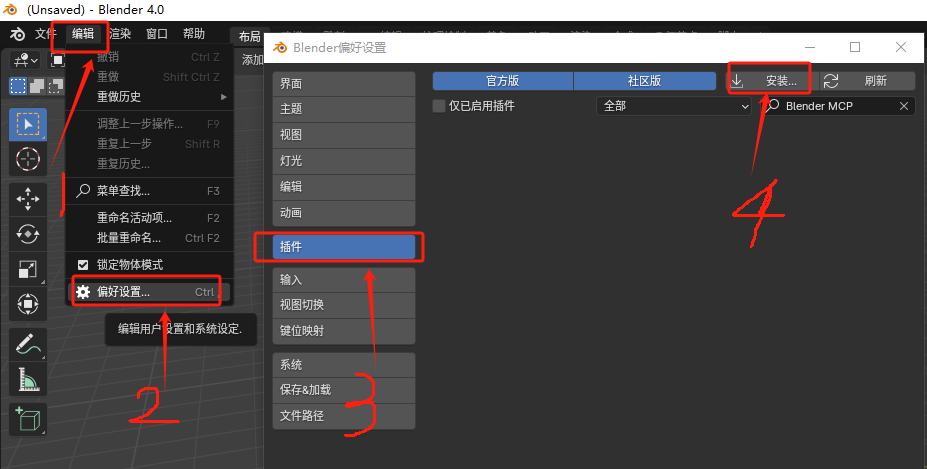927x469 pixels.
Task: Clear the Blender MCP search text
Action: pos(903,106)
